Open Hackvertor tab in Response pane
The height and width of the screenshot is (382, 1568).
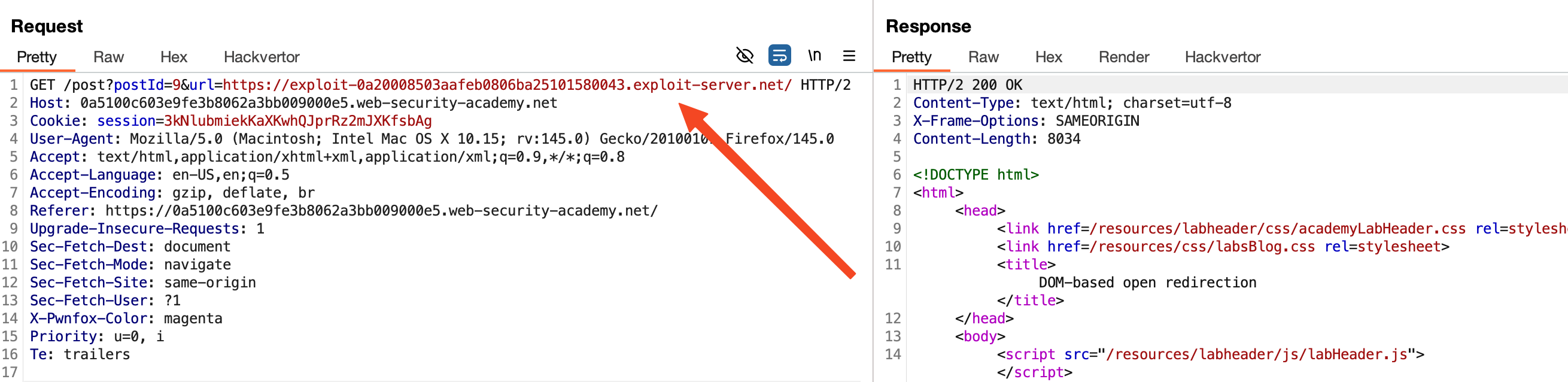[x=1221, y=57]
